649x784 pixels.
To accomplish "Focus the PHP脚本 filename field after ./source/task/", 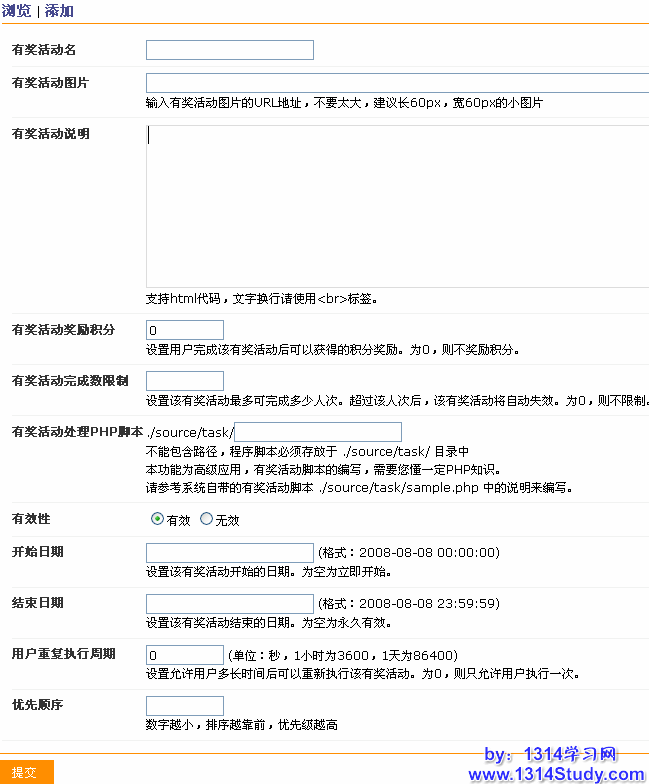I will 318,432.
